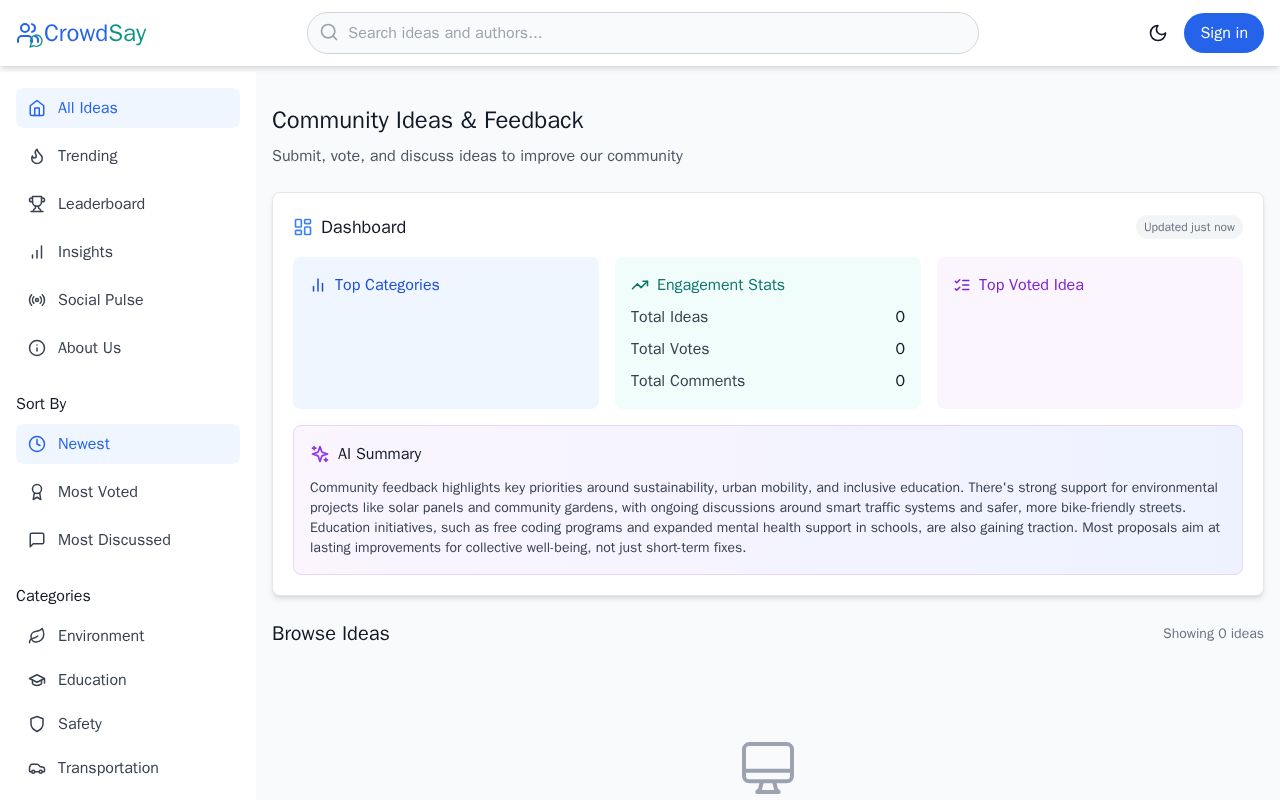This screenshot has height=800, width=1280.
Task: Click the Education graduation cap icon
Action: tap(37, 680)
